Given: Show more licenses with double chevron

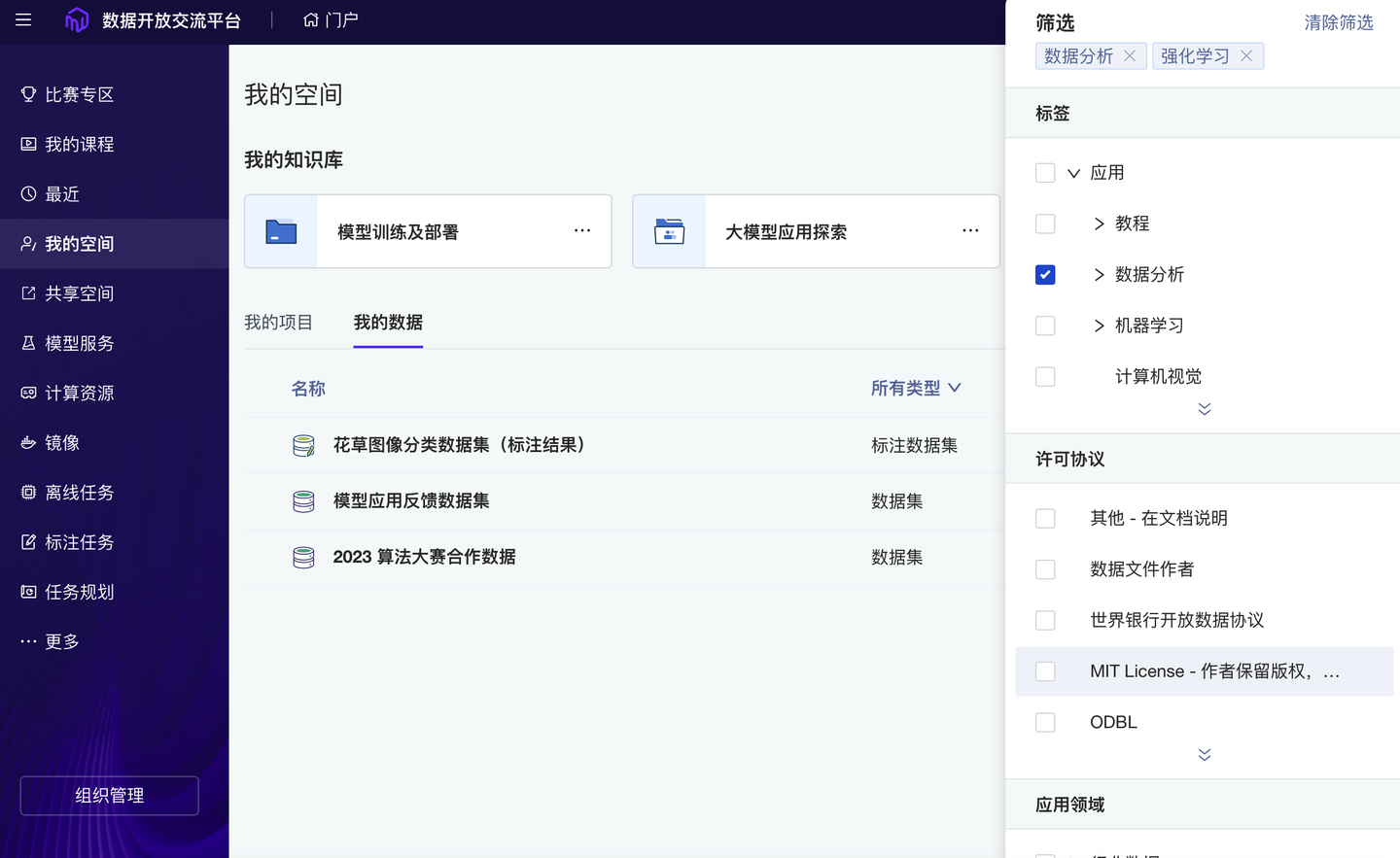Looking at the screenshot, I should pyautogui.click(x=1205, y=755).
